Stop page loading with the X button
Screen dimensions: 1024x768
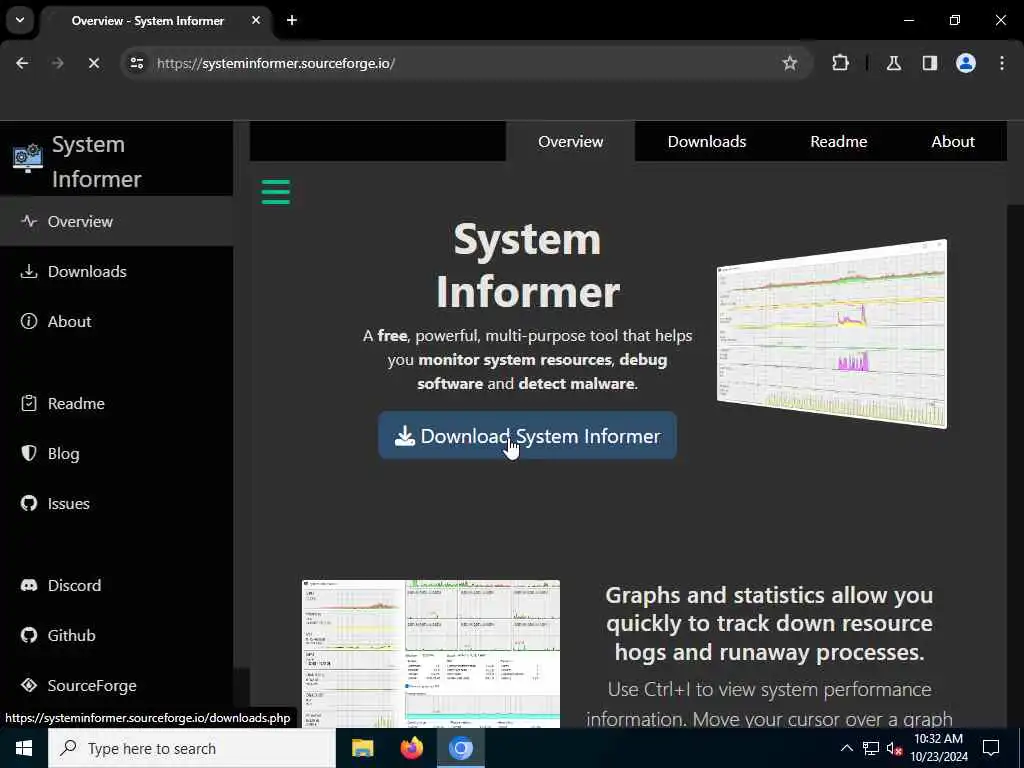[94, 63]
